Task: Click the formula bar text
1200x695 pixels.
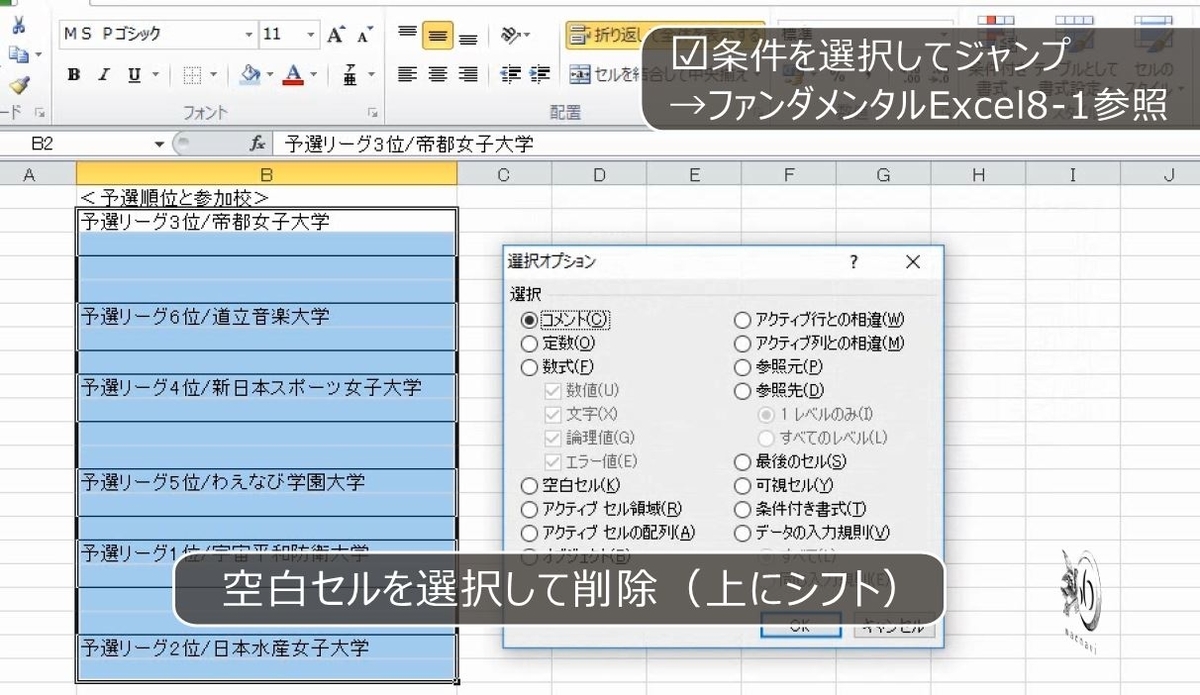Action: [410, 145]
